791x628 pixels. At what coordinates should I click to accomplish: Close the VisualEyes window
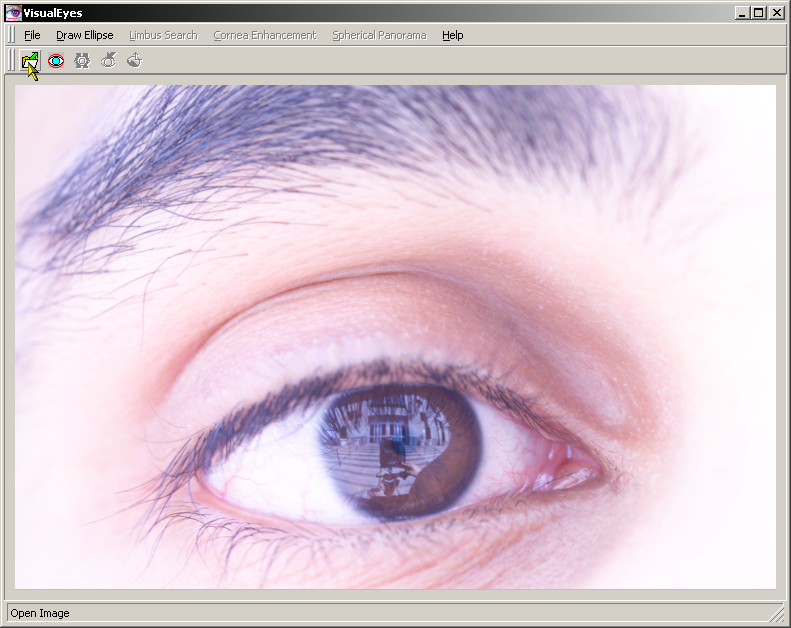click(777, 13)
